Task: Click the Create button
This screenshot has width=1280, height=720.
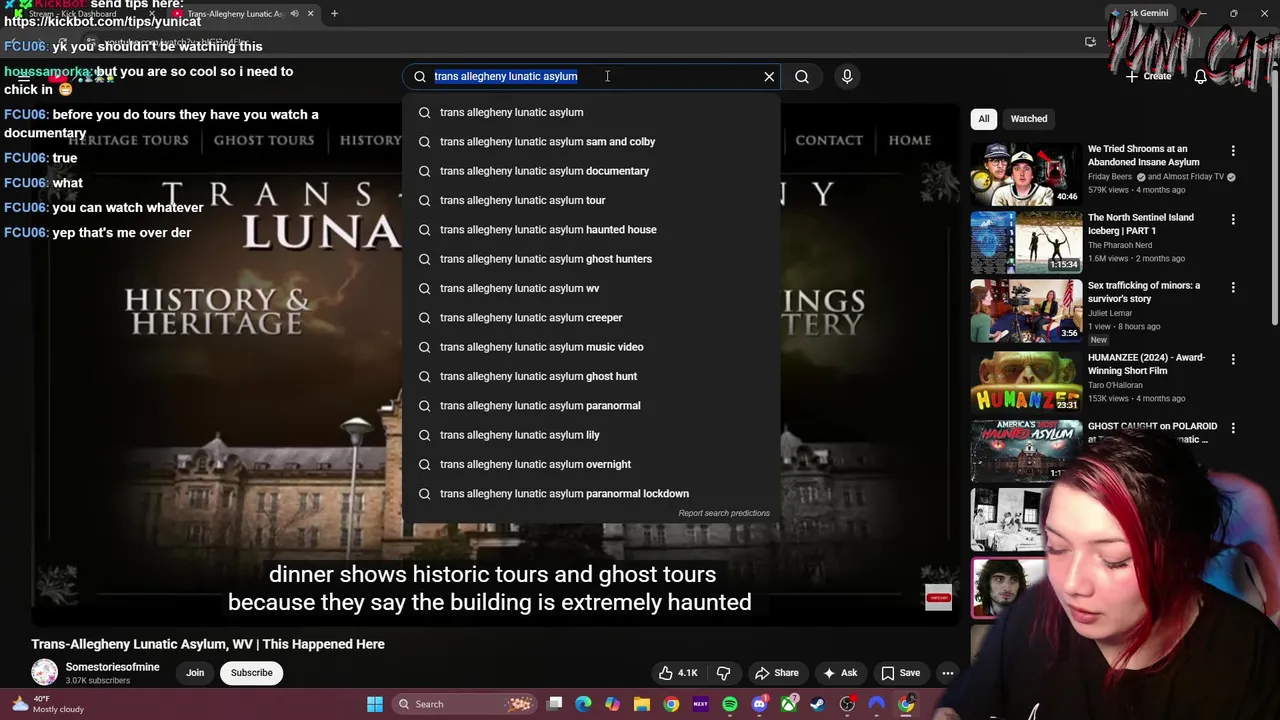Action: click(1148, 76)
